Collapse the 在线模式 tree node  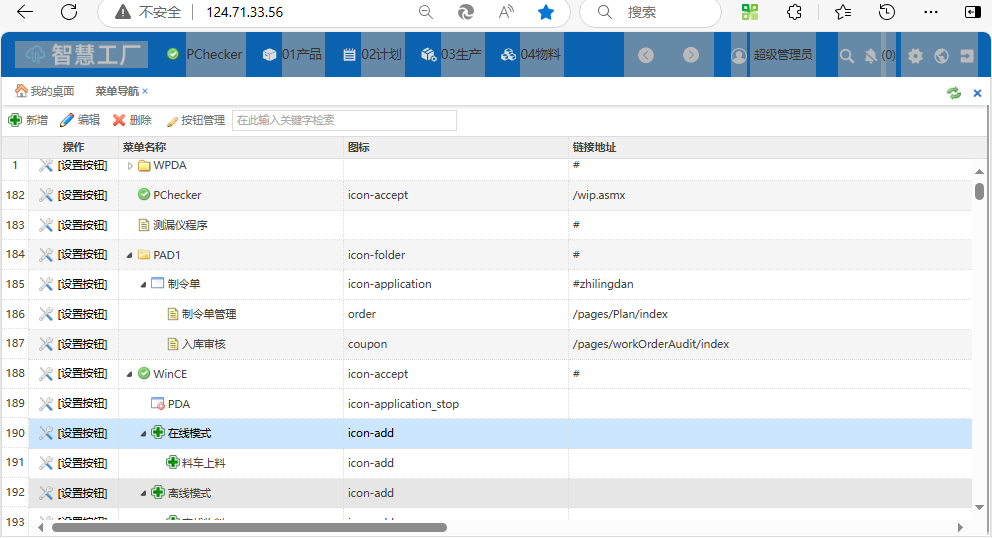point(144,434)
